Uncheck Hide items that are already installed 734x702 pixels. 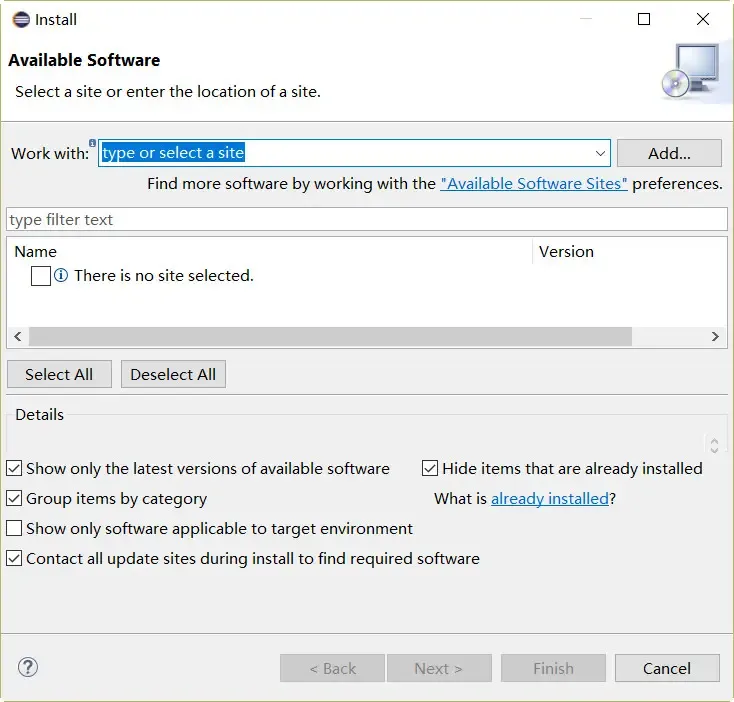[x=430, y=468]
